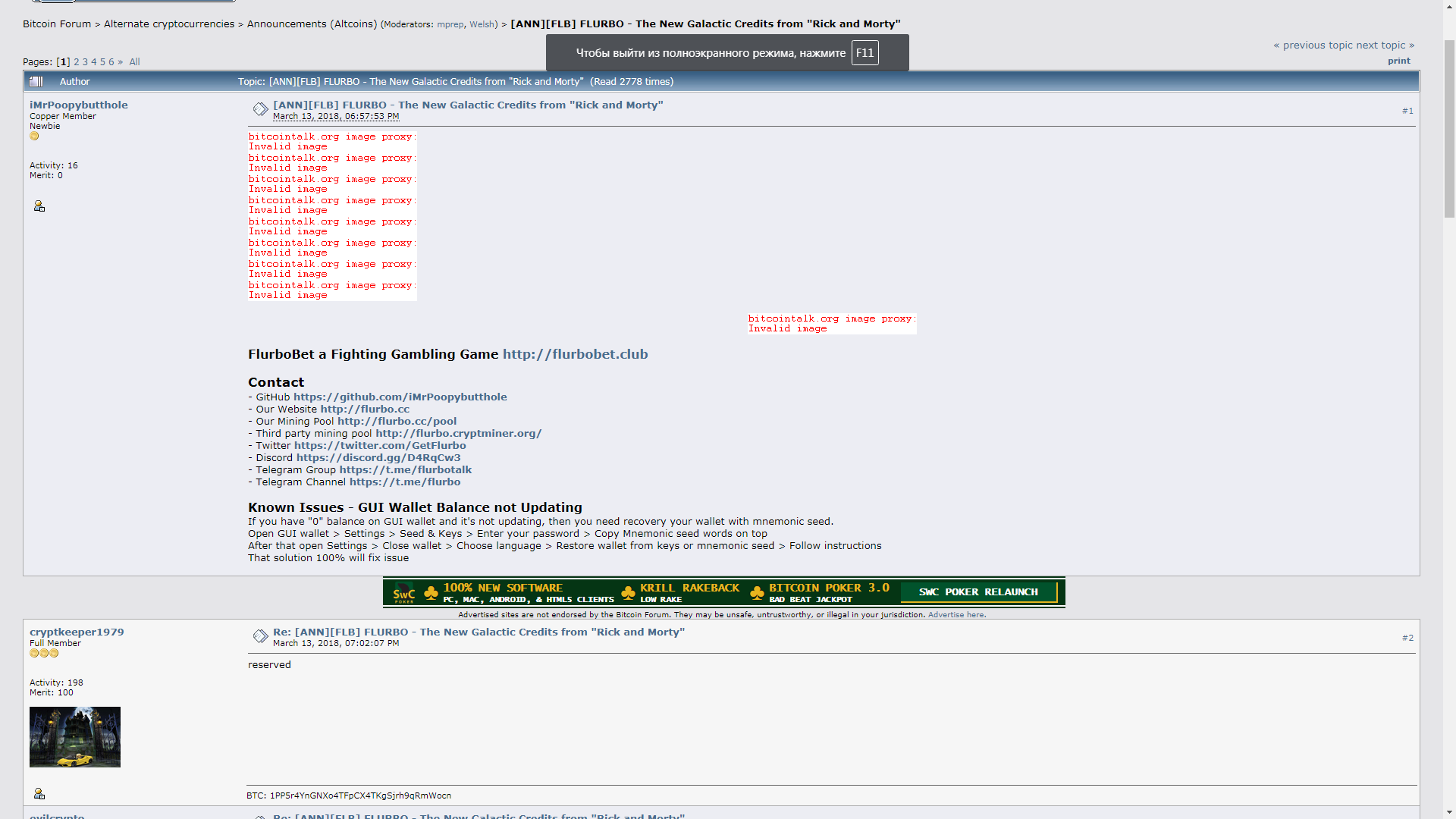Click the post icon beside cryptkeeper1979's reply title

pos(260,636)
